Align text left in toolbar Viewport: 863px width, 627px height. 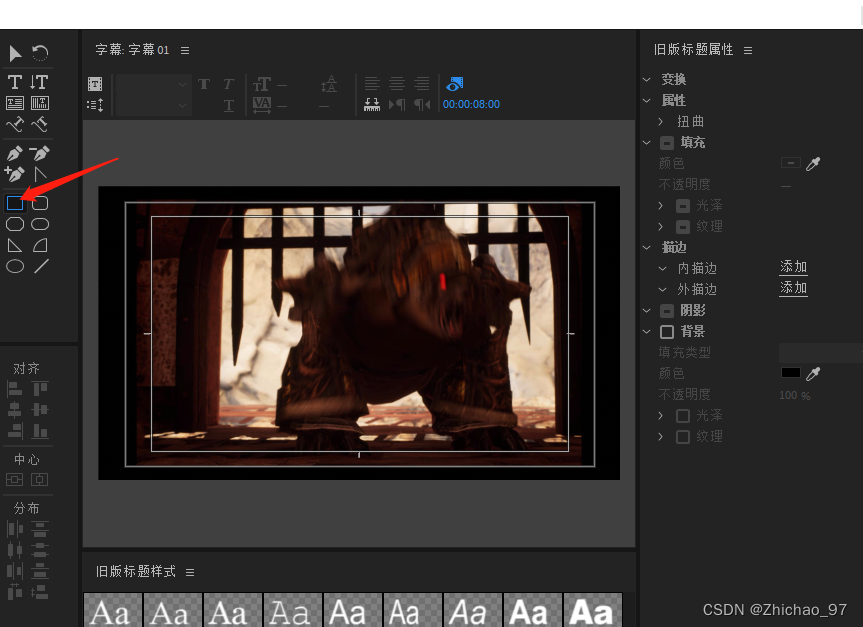click(372, 84)
